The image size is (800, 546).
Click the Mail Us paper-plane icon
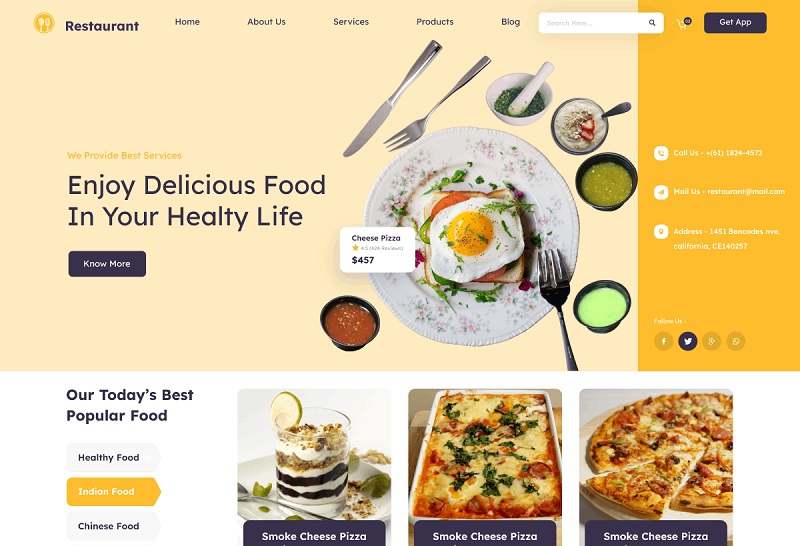661,192
